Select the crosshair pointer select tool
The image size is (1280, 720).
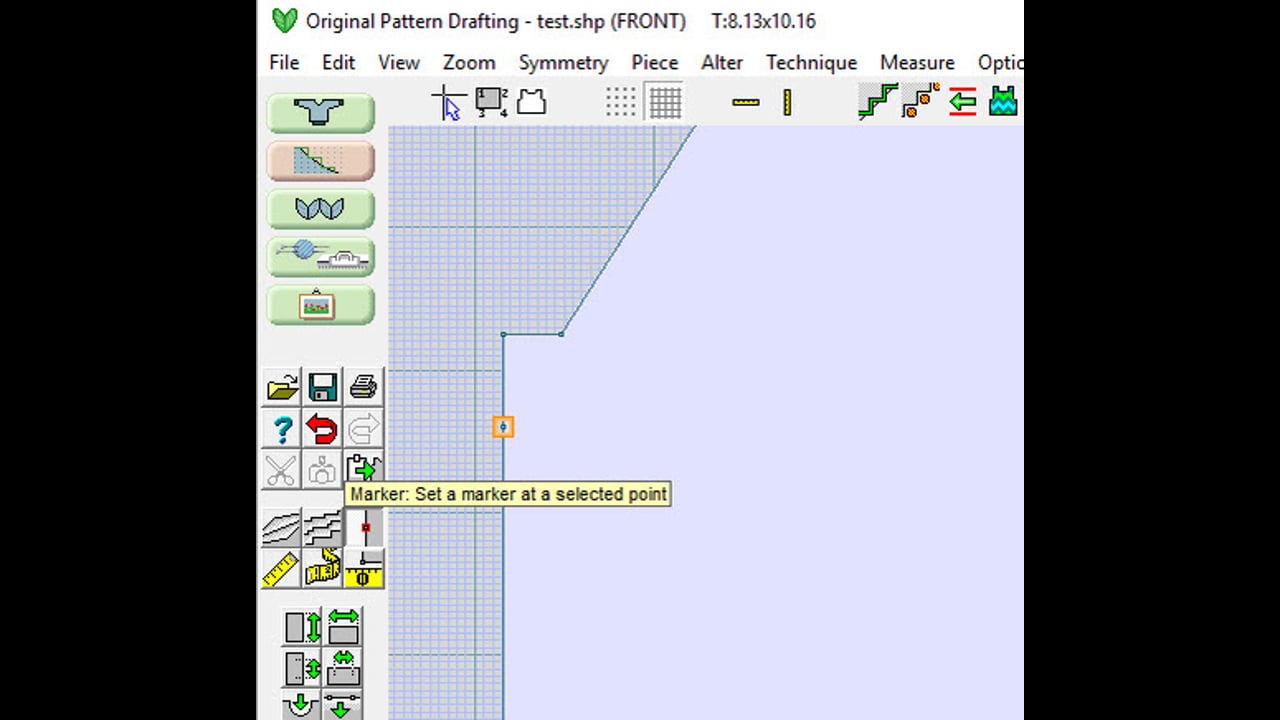[447, 102]
